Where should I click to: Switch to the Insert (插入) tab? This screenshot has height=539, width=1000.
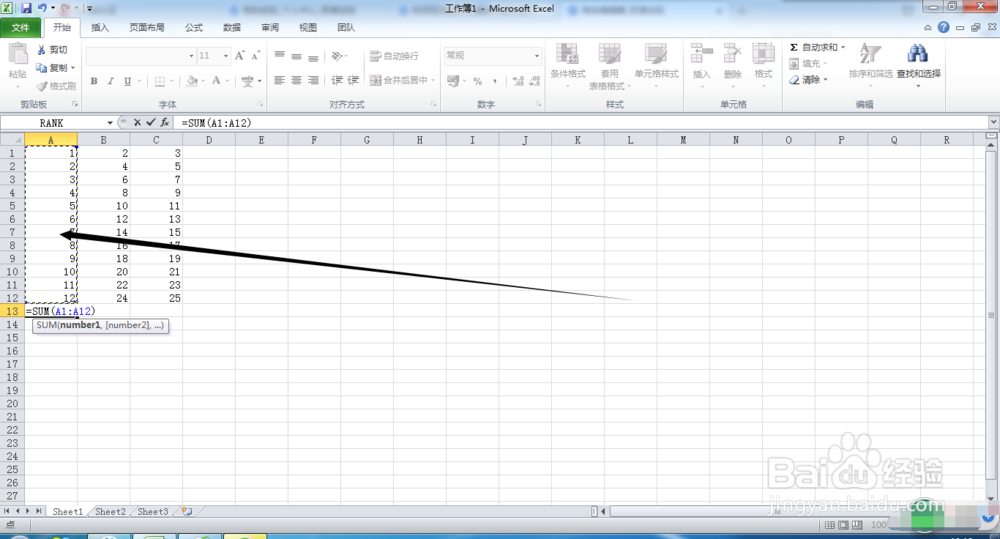coord(100,27)
